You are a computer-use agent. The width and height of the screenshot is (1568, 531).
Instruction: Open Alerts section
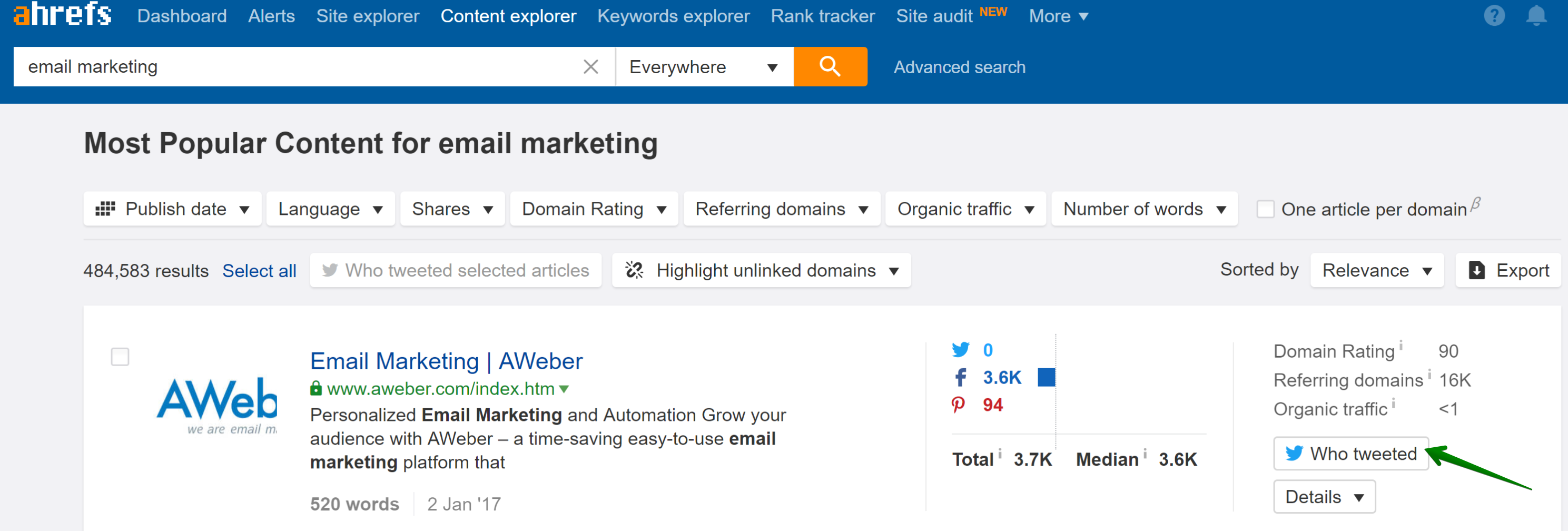point(271,16)
